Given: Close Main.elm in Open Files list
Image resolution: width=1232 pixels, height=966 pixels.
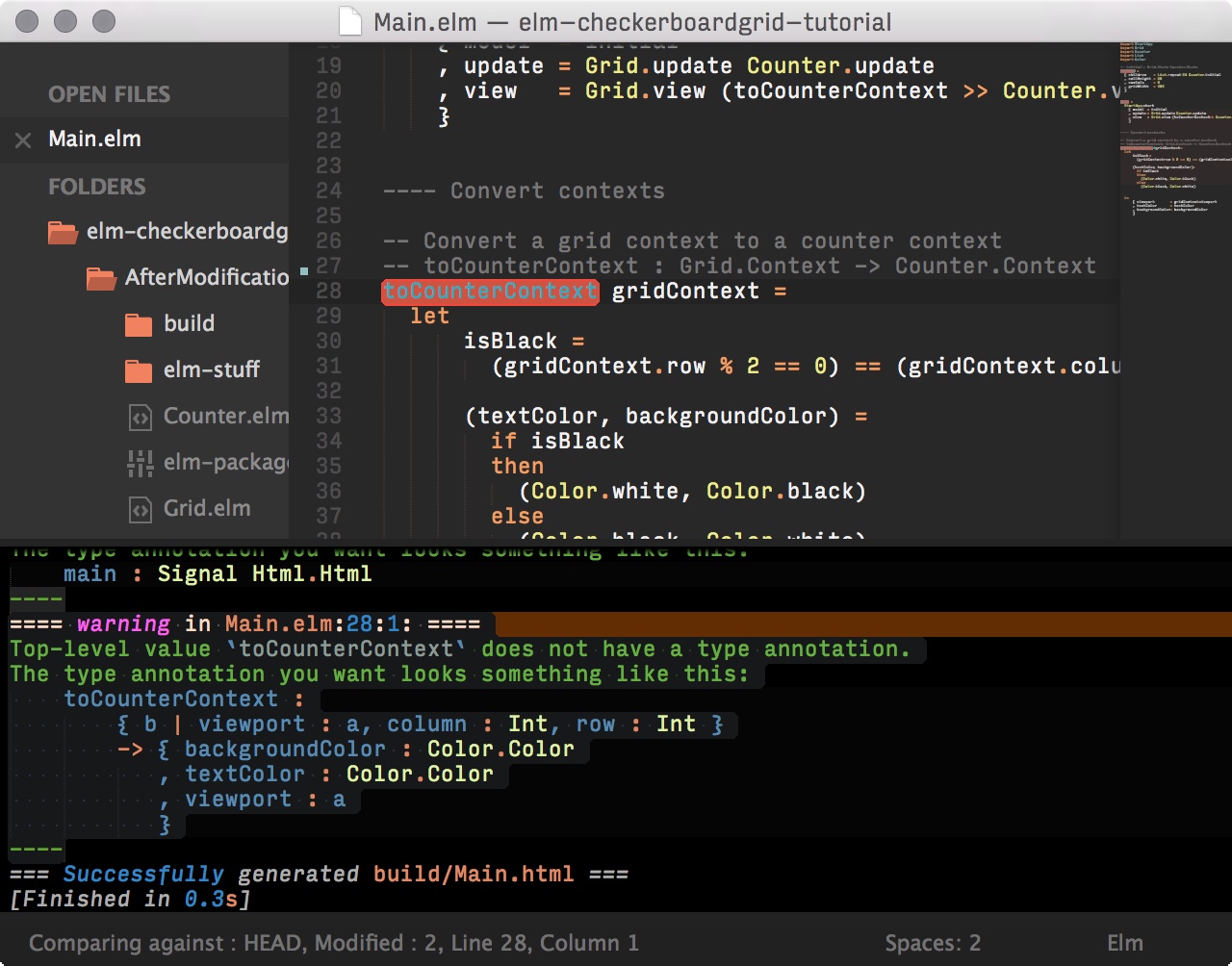Looking at the screenshot, I should (23, 140).
